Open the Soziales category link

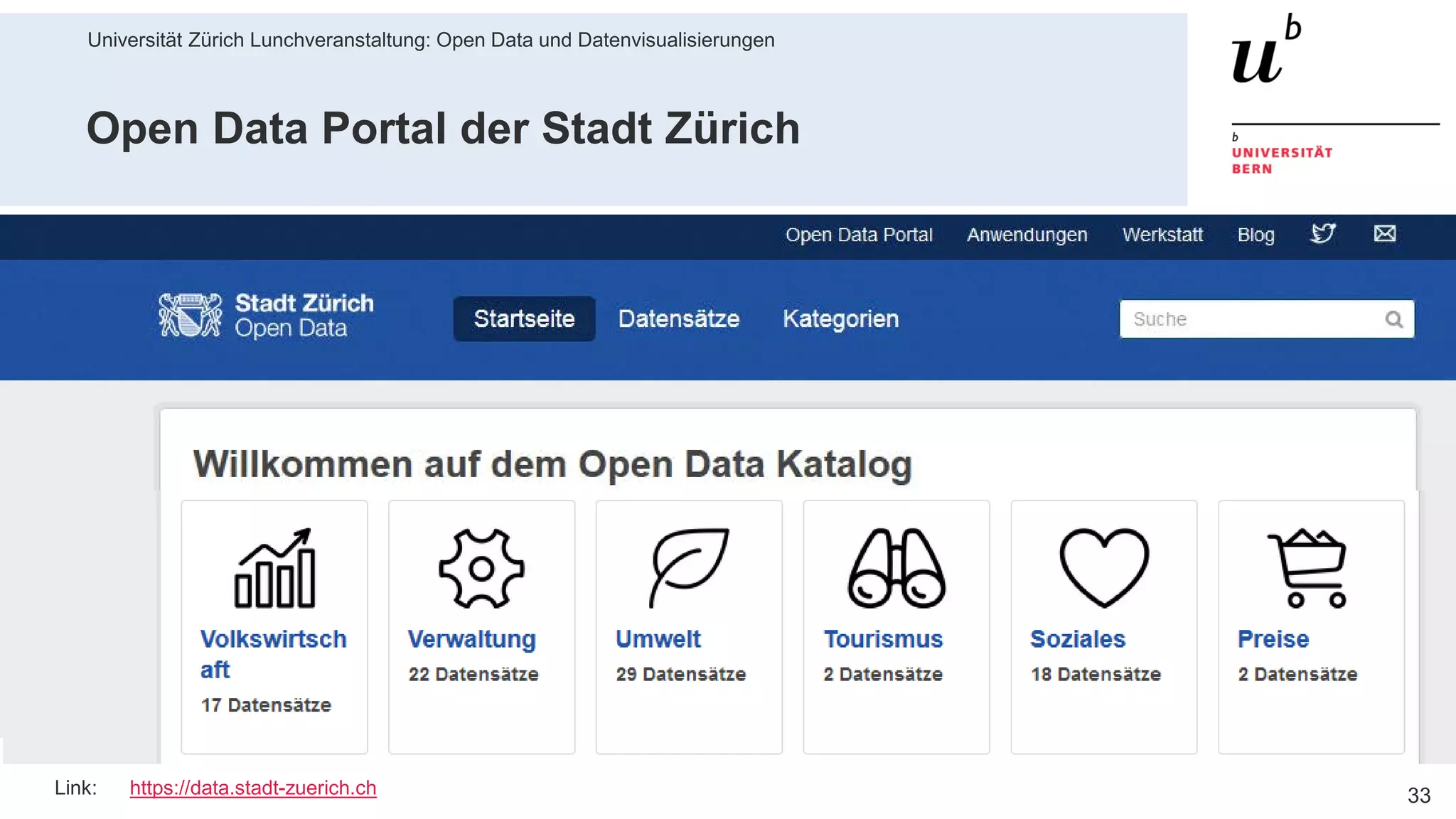point(1078,639)
